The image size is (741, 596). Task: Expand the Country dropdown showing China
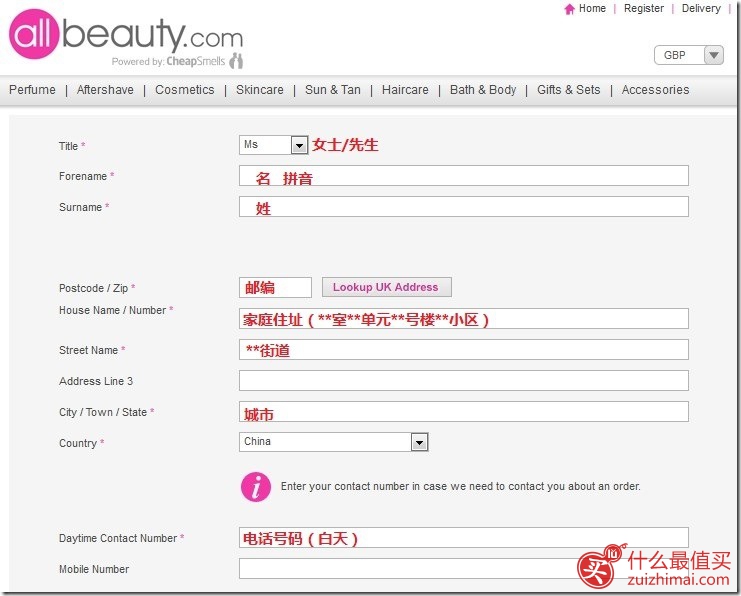coord(334,442)
